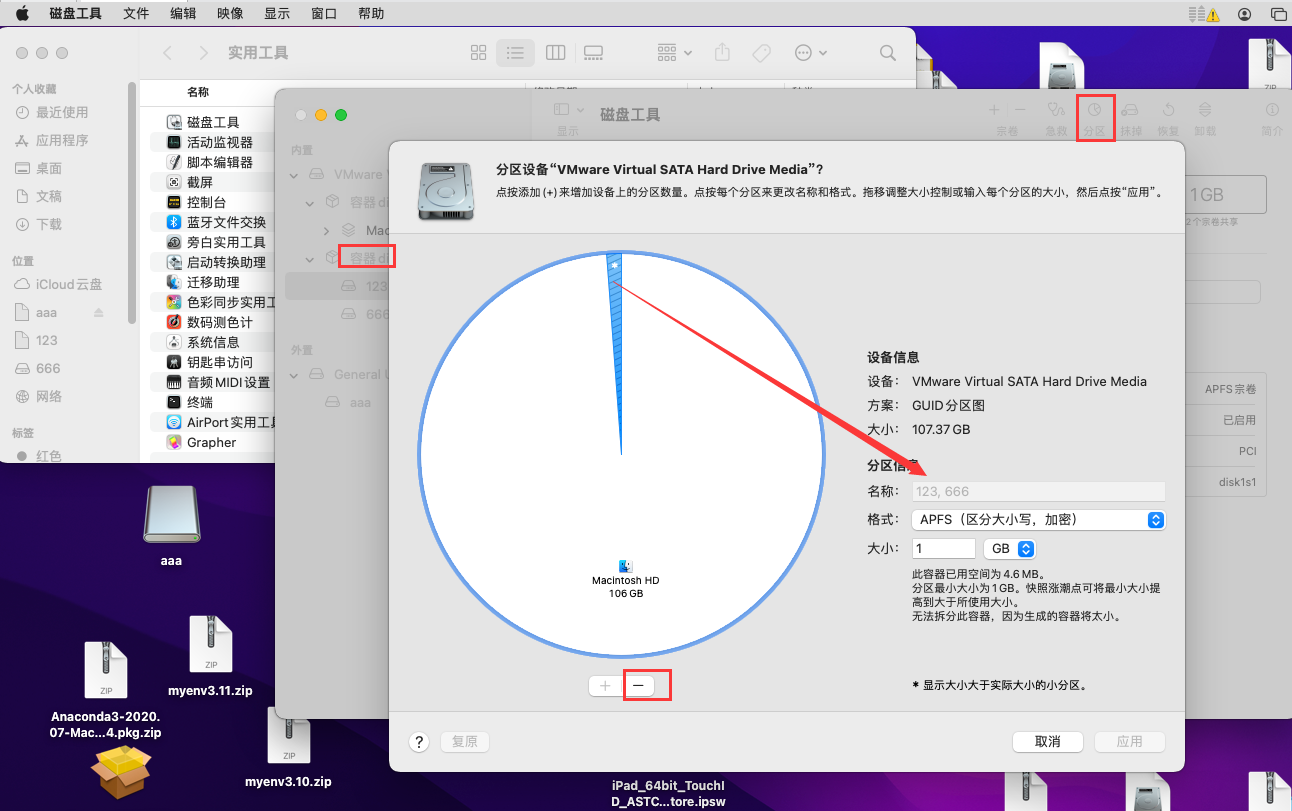Image resolution: width=1292 pixels, height=811 pixels.
Task: Select Grapher in the Finder list
Action: (212, 442)
